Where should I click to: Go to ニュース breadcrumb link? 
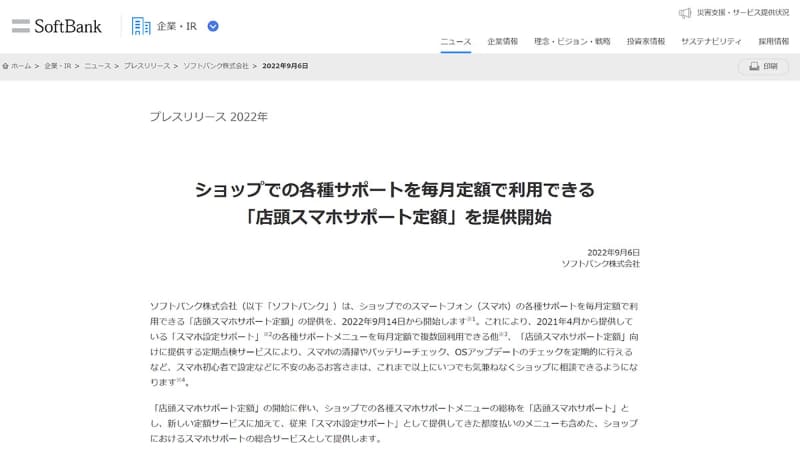tap(97, 66)
